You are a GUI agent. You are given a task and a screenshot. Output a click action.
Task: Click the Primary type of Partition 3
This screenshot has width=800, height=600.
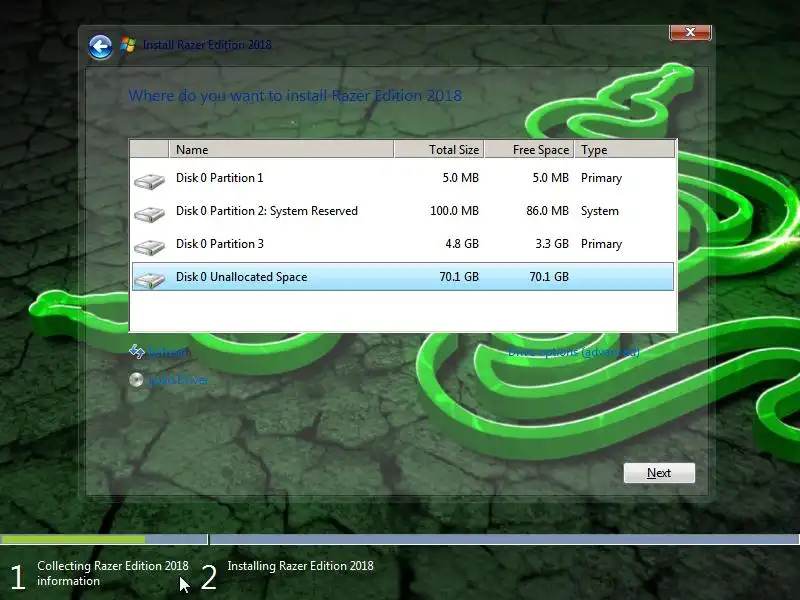pyautogui.click(x=601, y=244)
